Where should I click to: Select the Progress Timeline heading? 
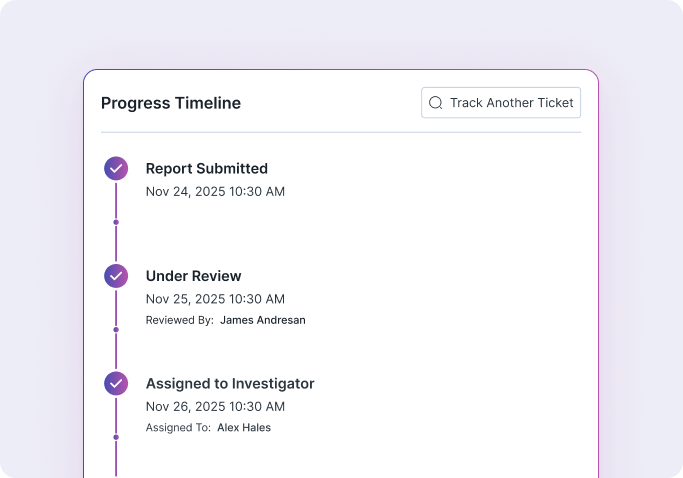[x=171, y=103]
